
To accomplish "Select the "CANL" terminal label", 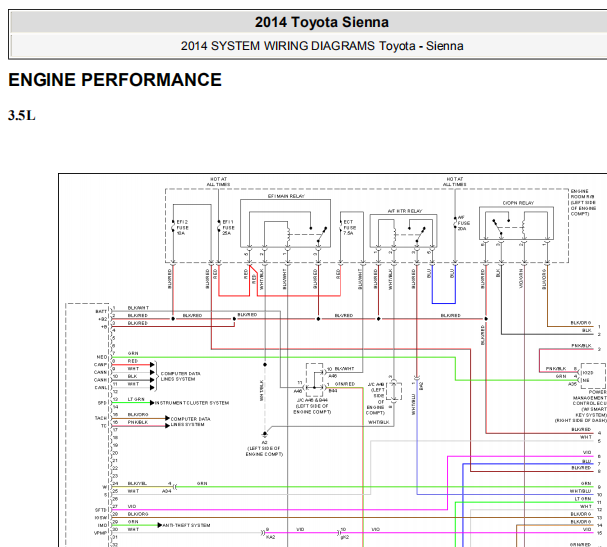I will (101, 388).
